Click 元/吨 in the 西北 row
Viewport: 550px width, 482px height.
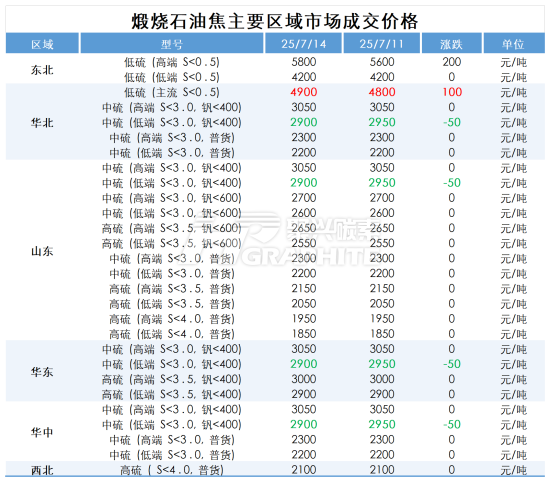514,470
